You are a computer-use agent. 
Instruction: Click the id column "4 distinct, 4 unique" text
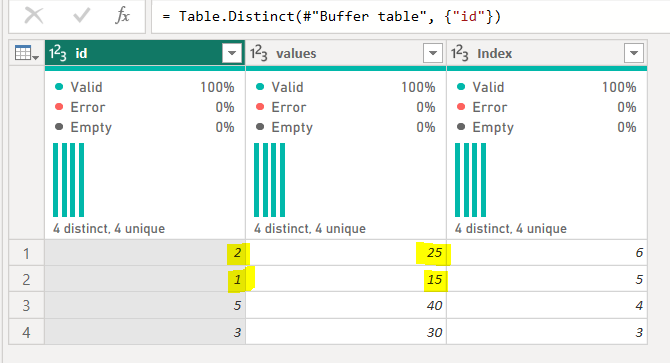(109, 228)
